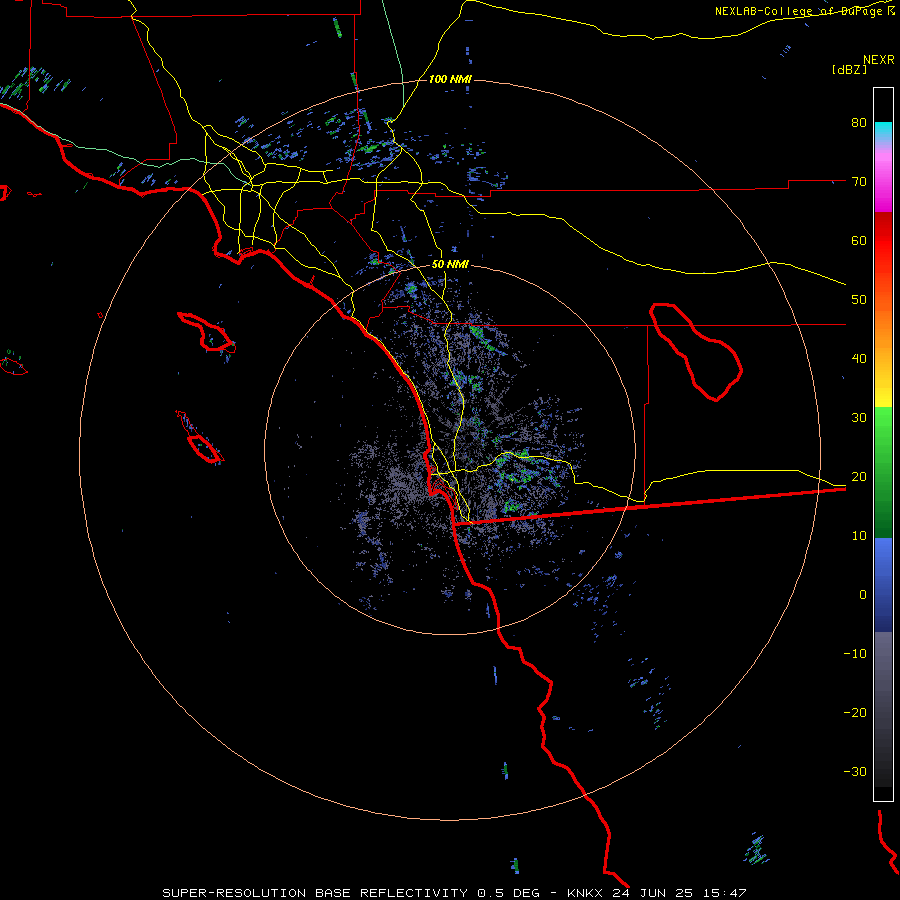Screen dimensions: 900x900
Task: Select the 60 value on the dBZ scale
Action: click(x=859, y=240)
